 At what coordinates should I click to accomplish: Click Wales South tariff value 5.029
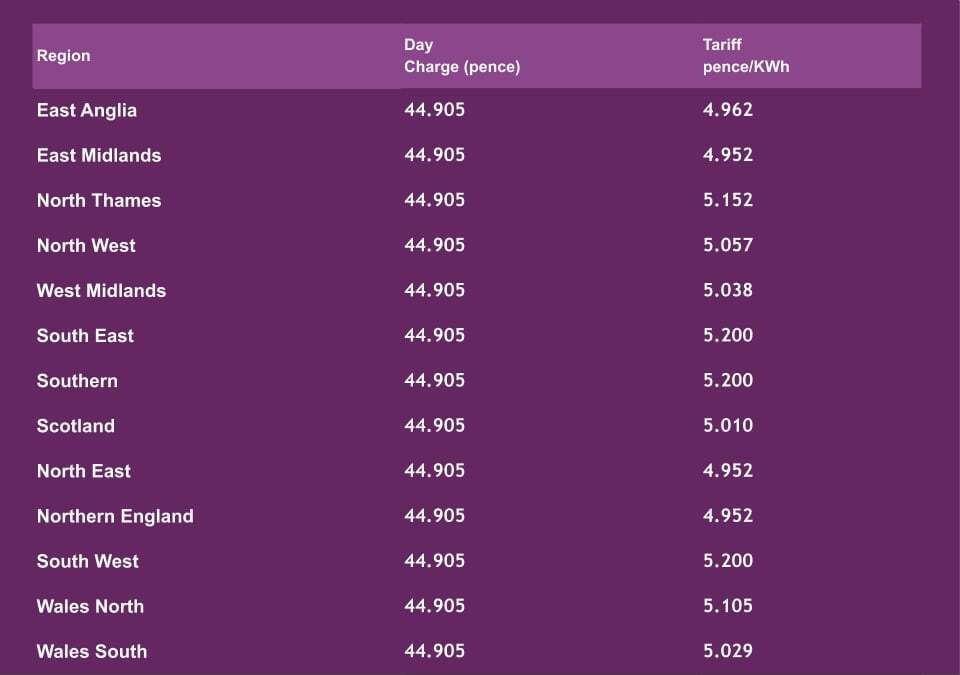click(x=728, y=651)
